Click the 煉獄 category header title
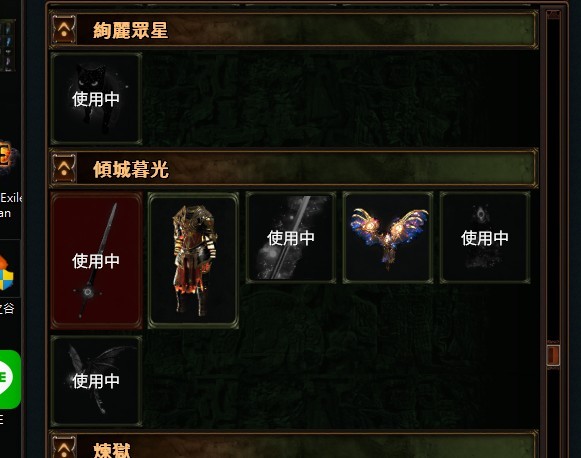The width and height of the screenshot is (581, 458). pyautogui.click(x=112, y=450)
